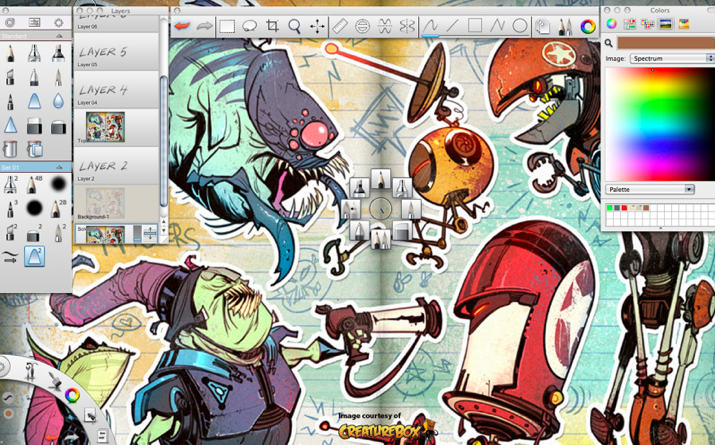Viewport: 715px width, 445px height.
Task: Select the Background-1 layer thumbnail
Action: pos(105,201)
